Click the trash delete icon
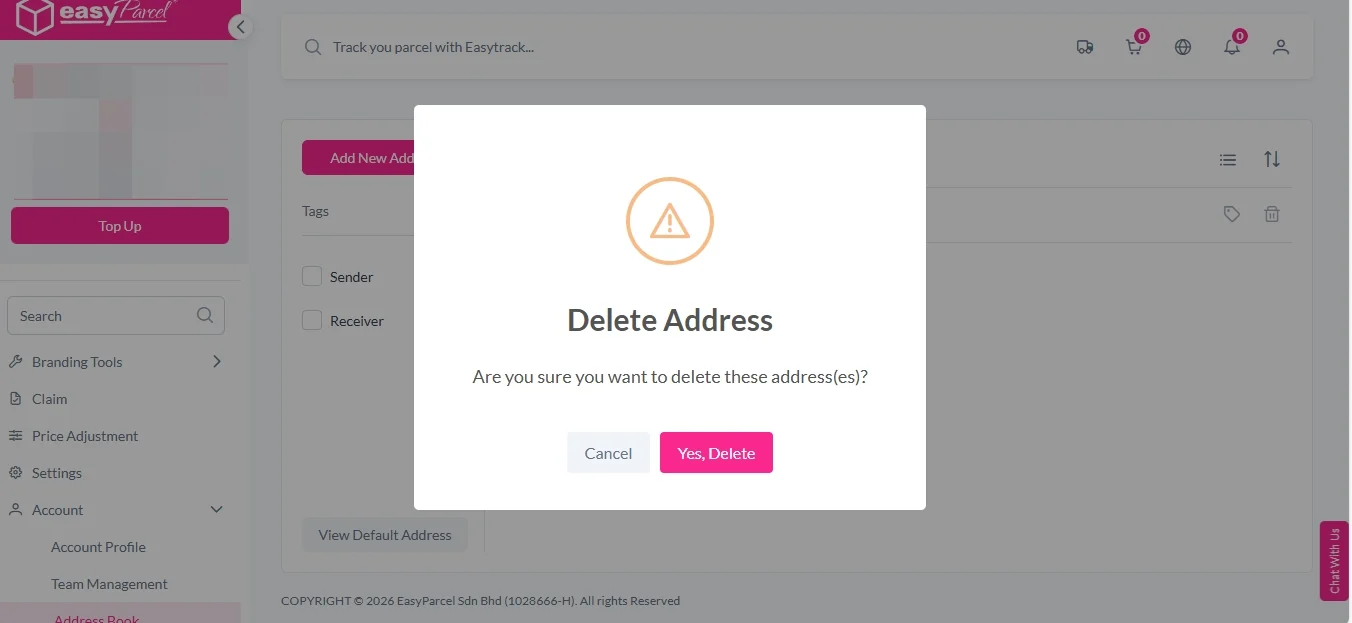 click(x=1272, y=214)
